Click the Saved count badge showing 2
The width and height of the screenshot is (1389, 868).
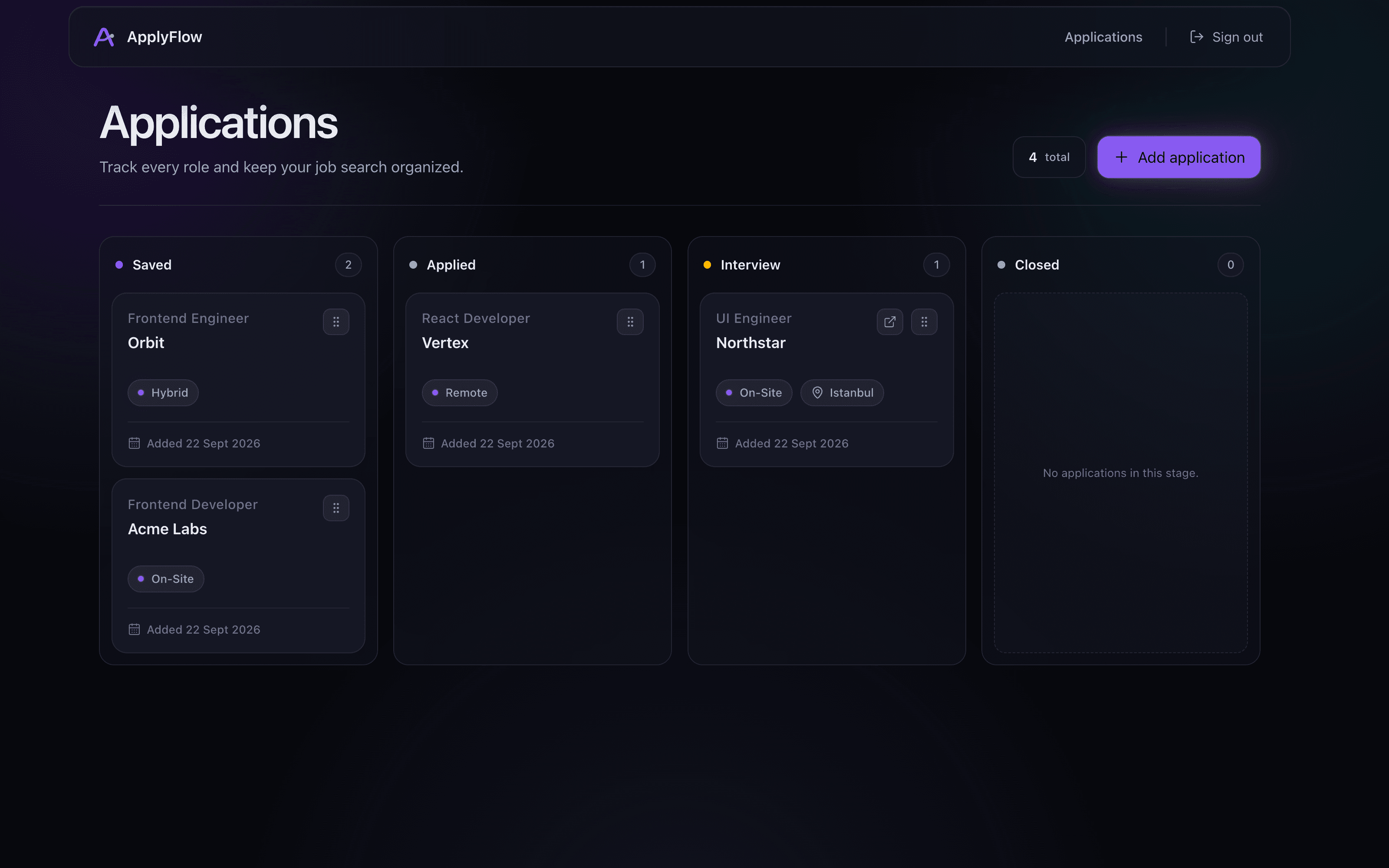click(x=348, y=265)
